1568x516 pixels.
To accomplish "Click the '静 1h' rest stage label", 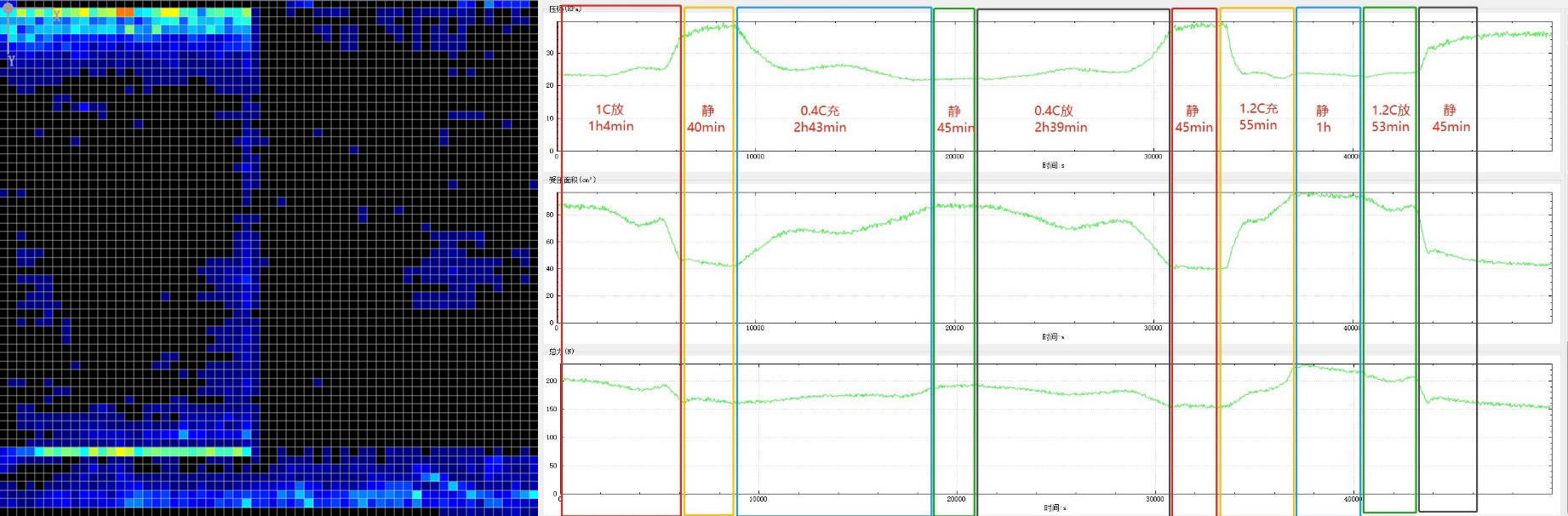I will coord(1323,119).
